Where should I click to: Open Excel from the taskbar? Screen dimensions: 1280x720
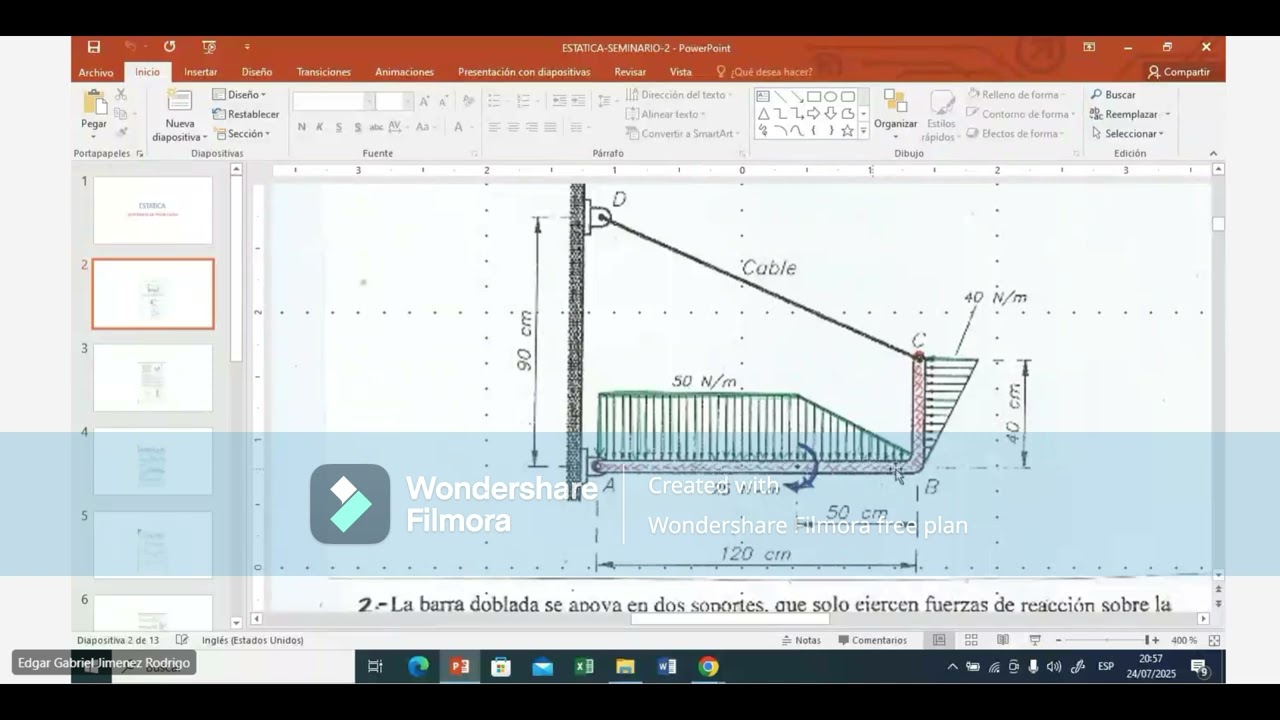(x=584, y=667)
